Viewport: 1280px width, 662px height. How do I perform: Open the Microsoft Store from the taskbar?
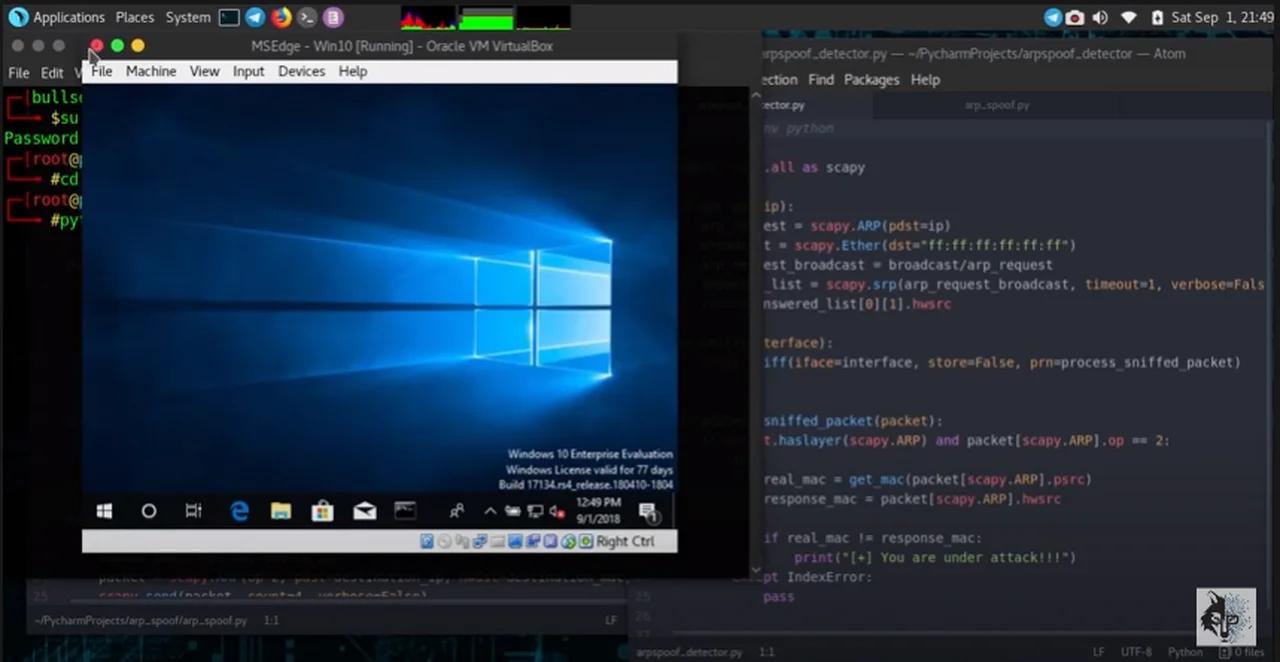tap(322, 511)
